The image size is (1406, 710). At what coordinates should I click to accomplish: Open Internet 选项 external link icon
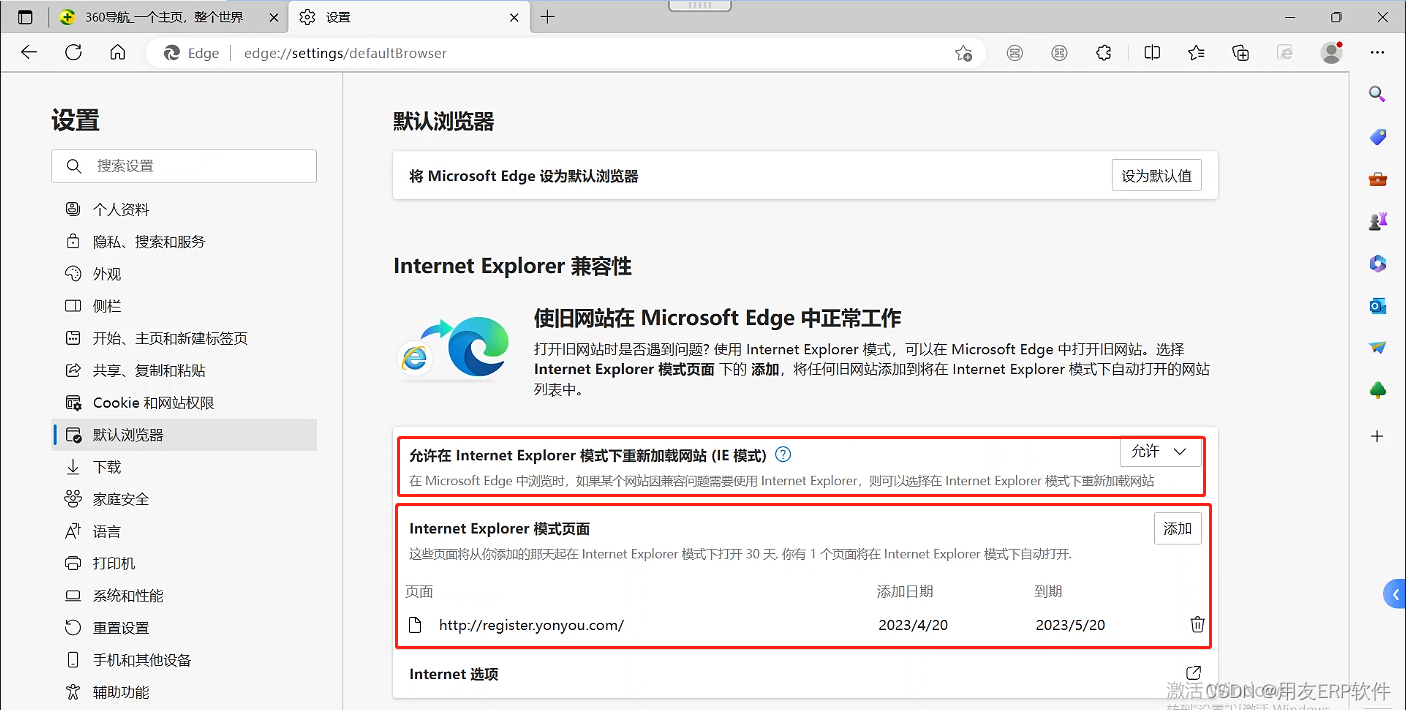coord(1192,673)
